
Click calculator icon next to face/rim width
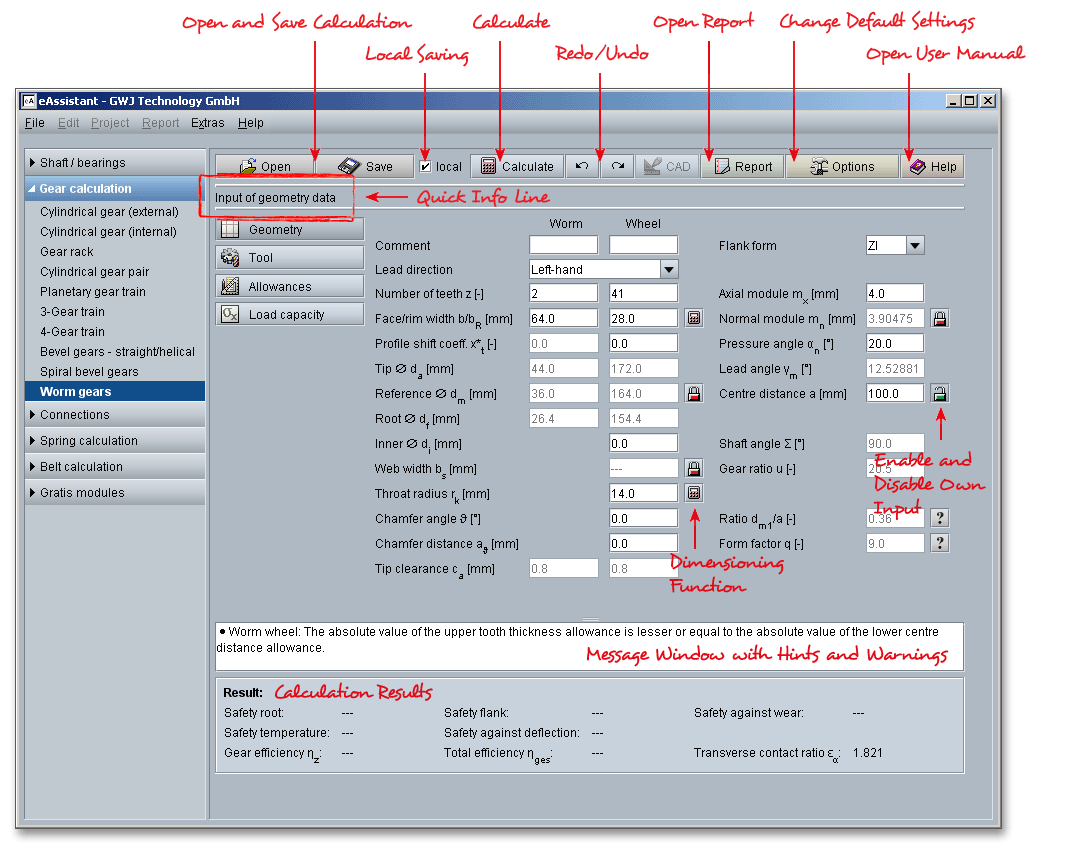694,319
